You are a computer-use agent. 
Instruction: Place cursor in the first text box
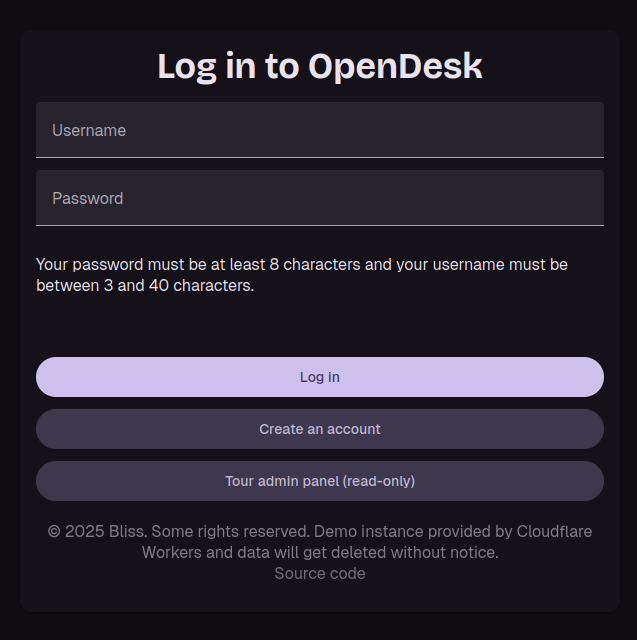pos(319,130)
